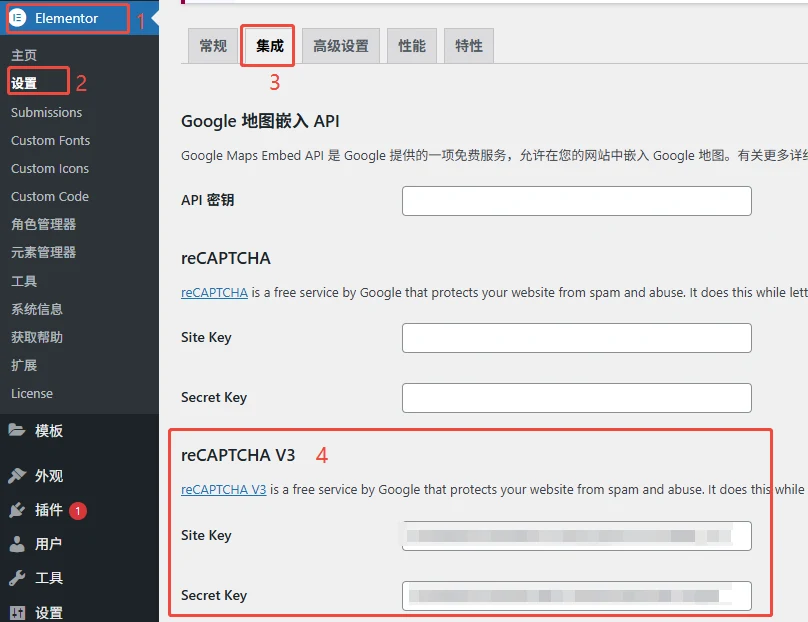
Task: Click the 设置 sliders icon at bottom
Action: pyautogui.click(x=16, y=612)
